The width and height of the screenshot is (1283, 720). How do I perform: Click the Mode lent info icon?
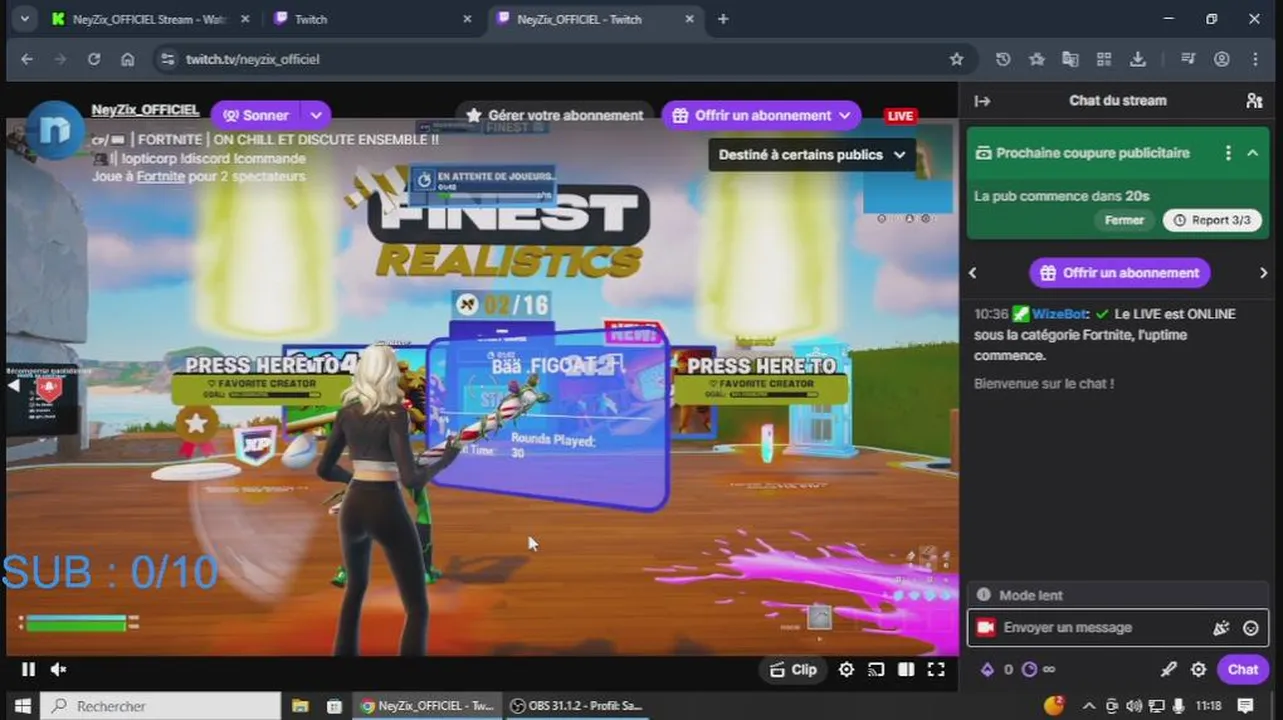point(983,595)
